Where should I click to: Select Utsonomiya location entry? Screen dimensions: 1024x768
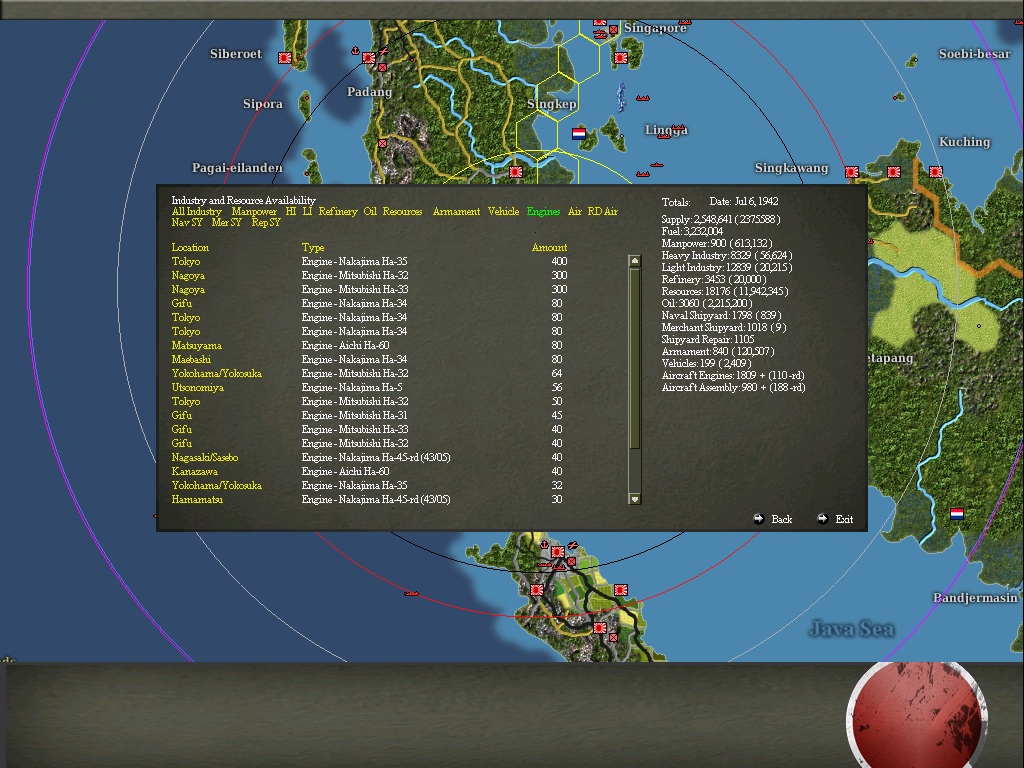[197, 387]
